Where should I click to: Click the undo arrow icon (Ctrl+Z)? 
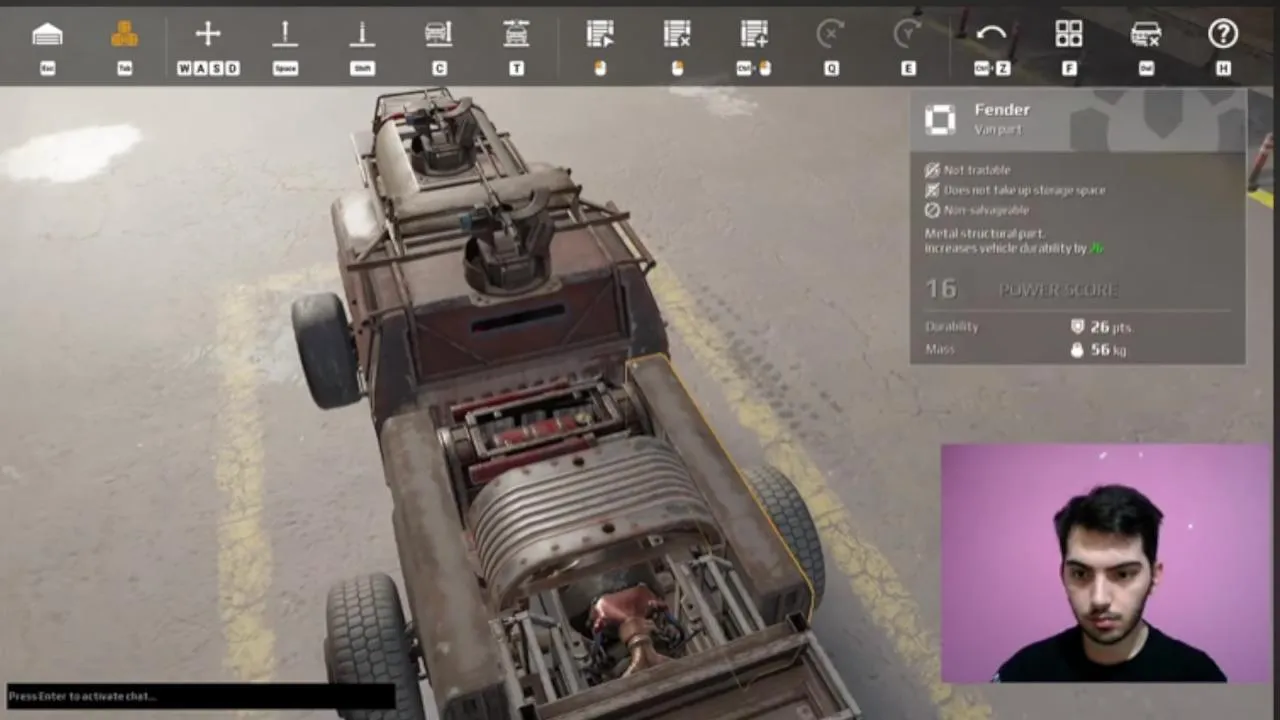coord(992,34)
